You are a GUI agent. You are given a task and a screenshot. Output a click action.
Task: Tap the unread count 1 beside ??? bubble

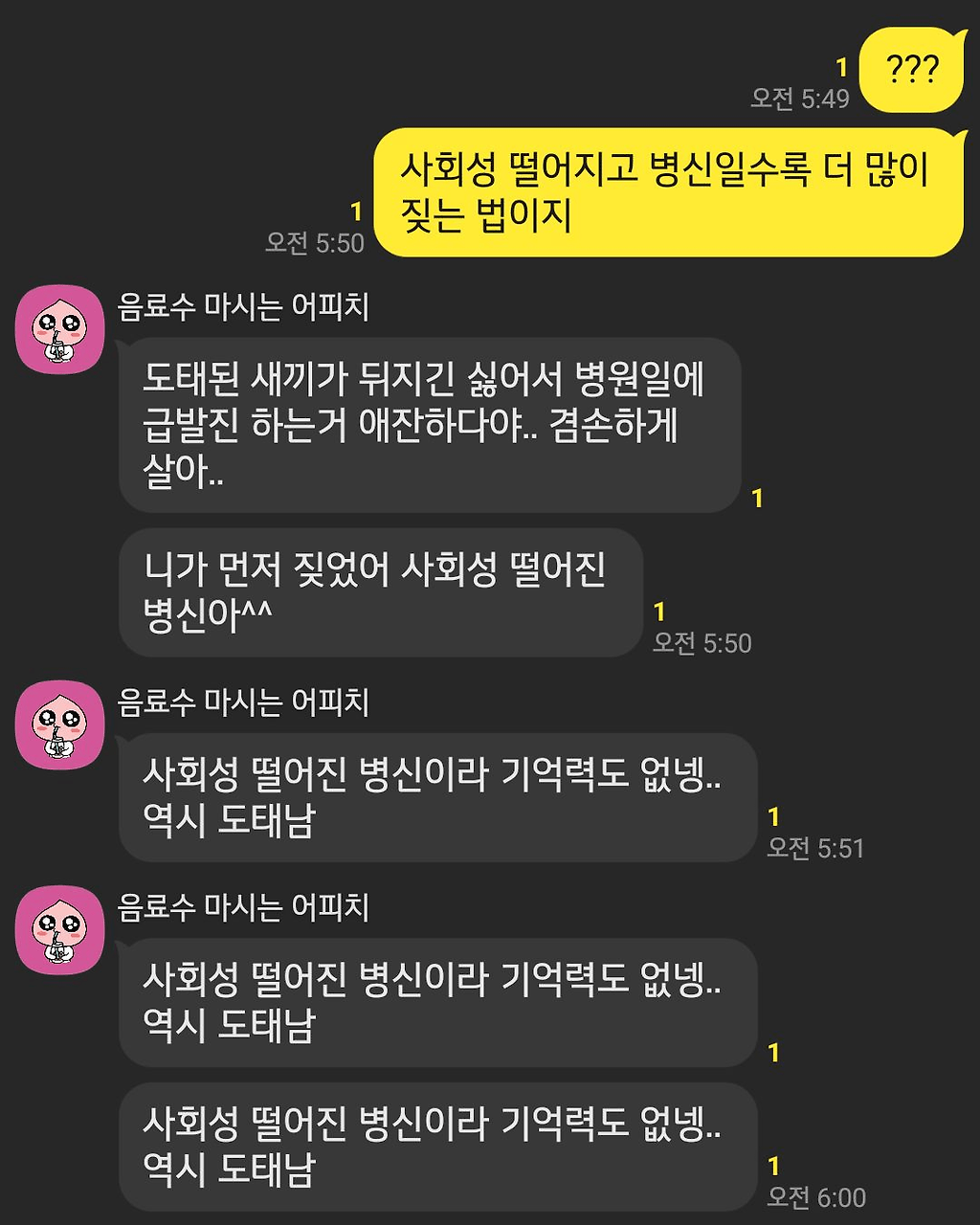click(x=842, y=68)
